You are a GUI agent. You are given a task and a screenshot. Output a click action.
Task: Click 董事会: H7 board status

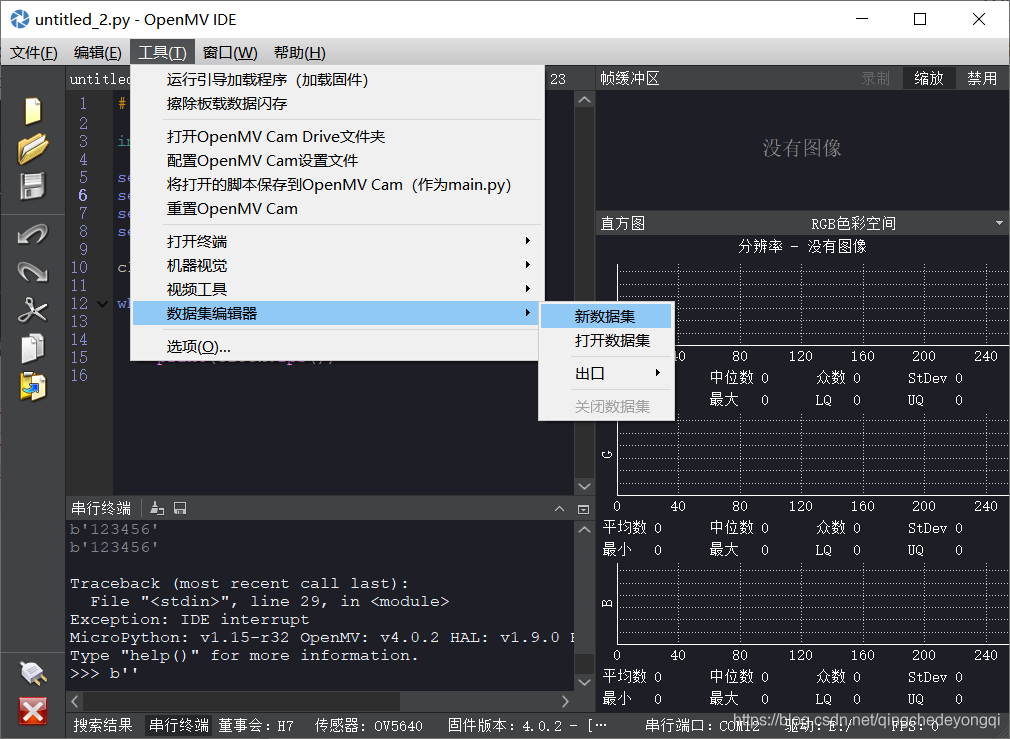[x=256, y=725]
